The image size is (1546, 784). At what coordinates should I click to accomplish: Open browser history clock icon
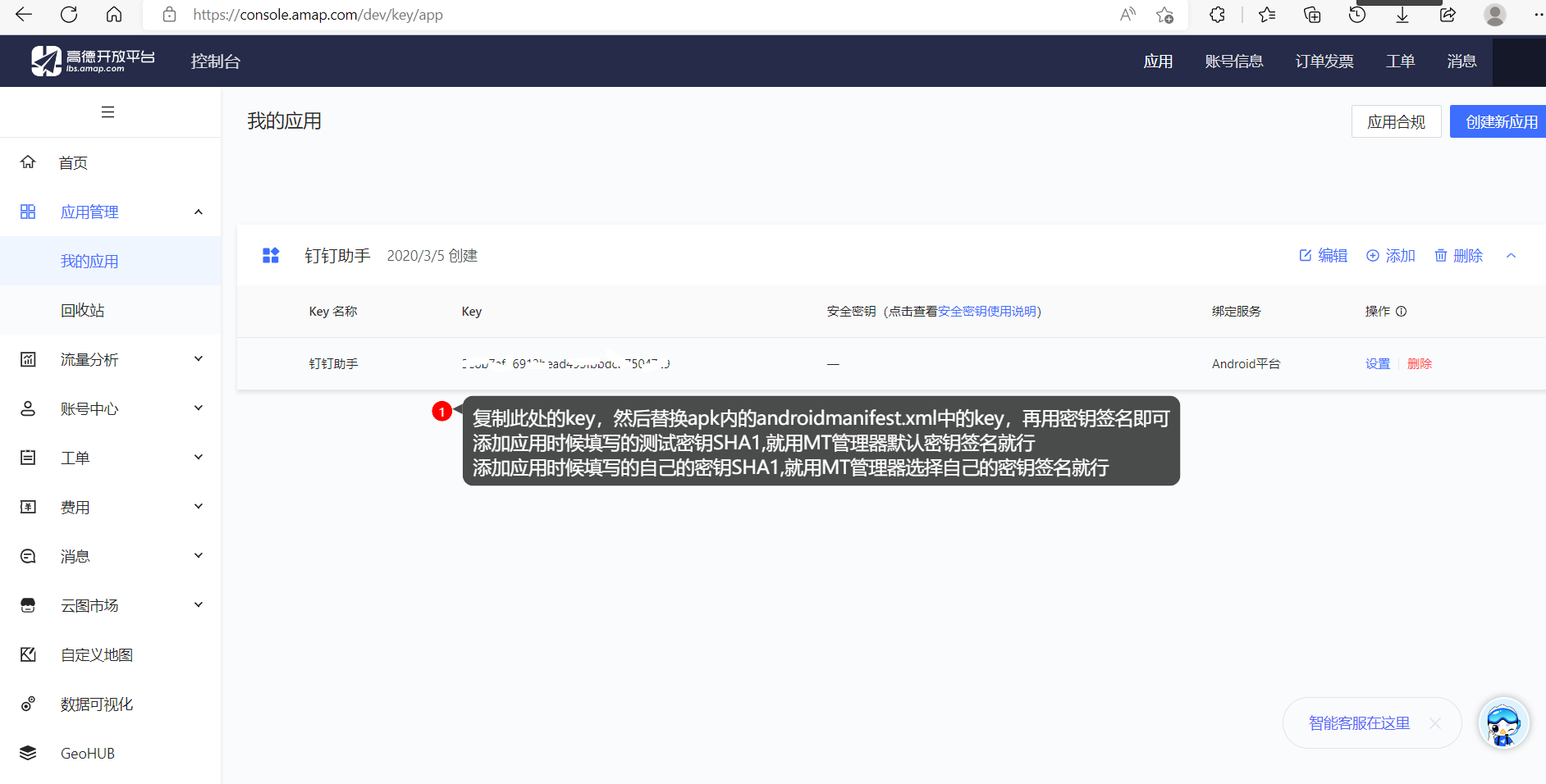point(1357,14)
